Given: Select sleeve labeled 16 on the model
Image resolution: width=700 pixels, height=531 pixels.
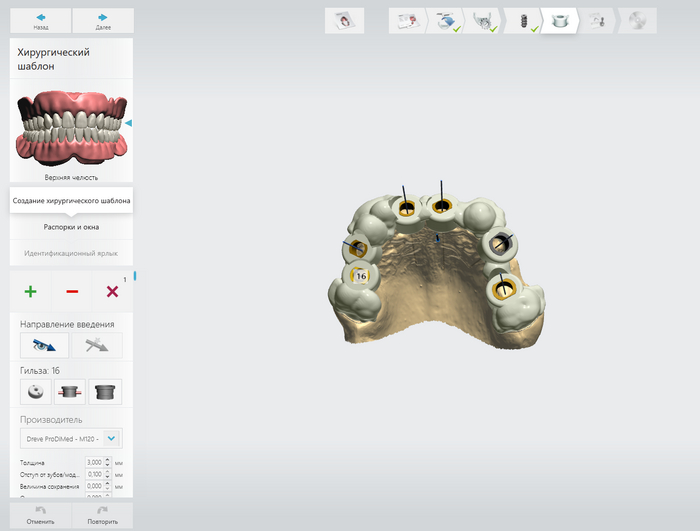Looking at the screenshot, I should point(361,276).
